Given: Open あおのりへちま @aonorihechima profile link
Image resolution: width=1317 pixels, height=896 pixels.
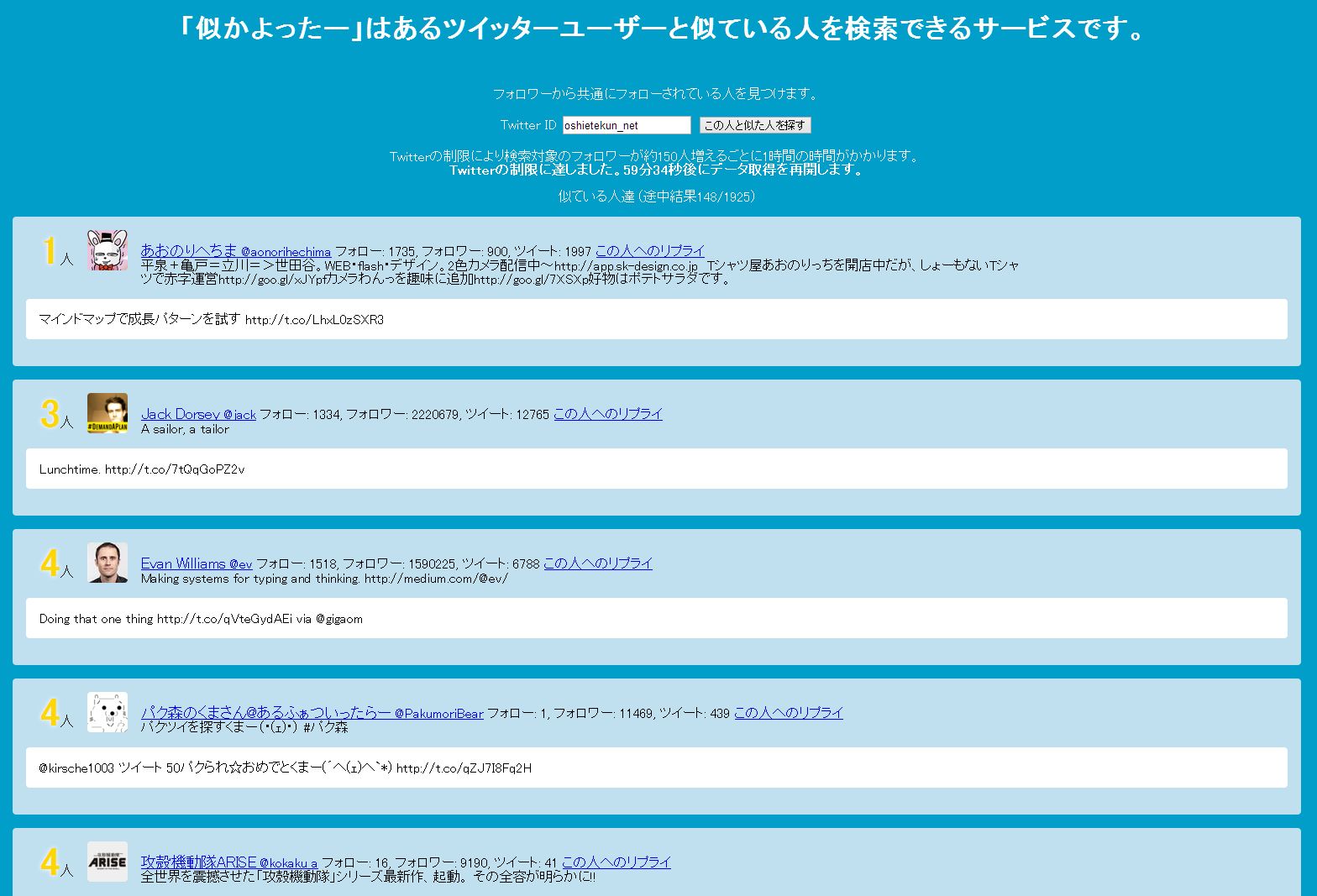Looking at the screenshot, I should (236, 250).
